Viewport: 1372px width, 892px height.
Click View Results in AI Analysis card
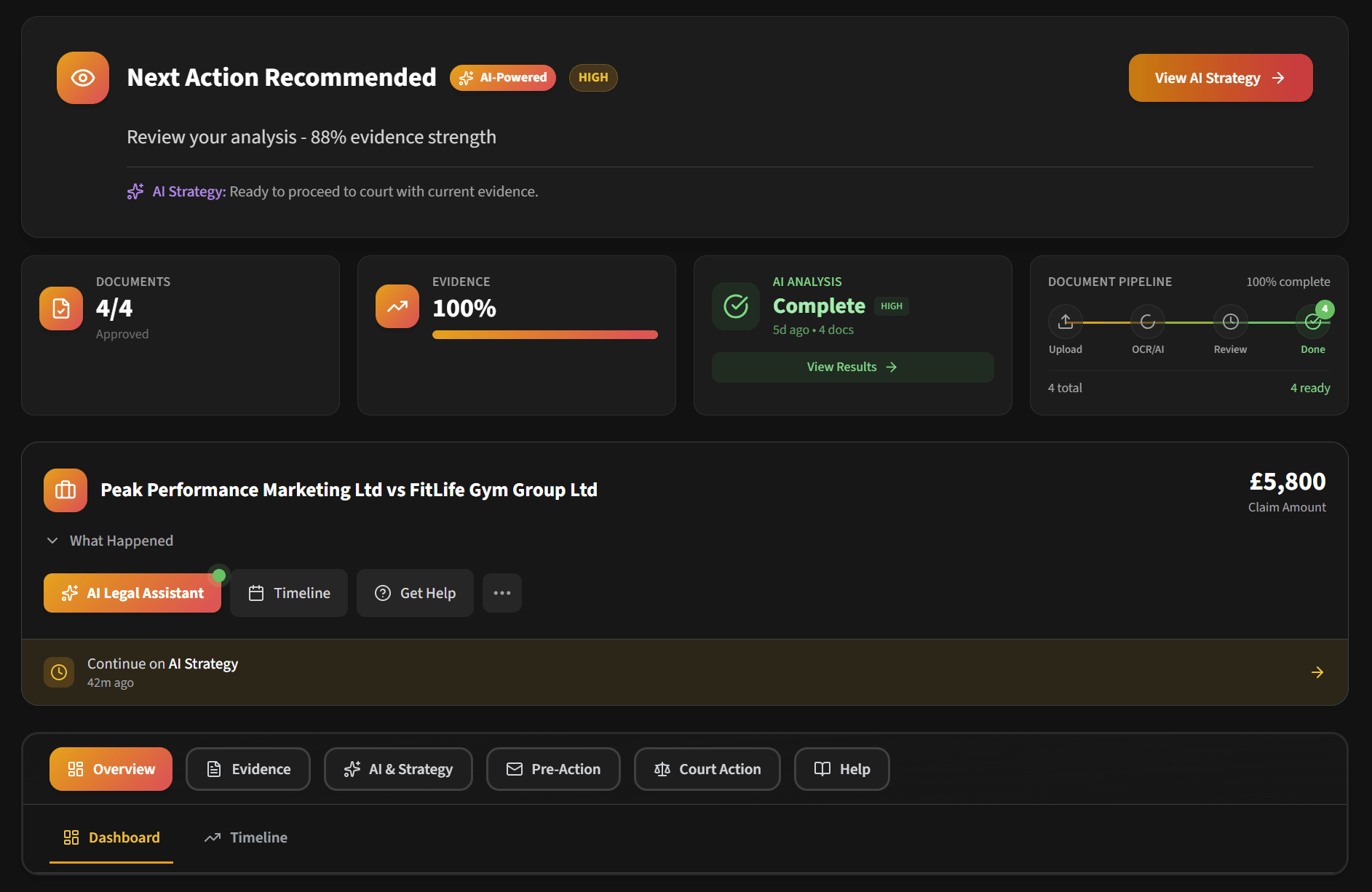point(852,367)
